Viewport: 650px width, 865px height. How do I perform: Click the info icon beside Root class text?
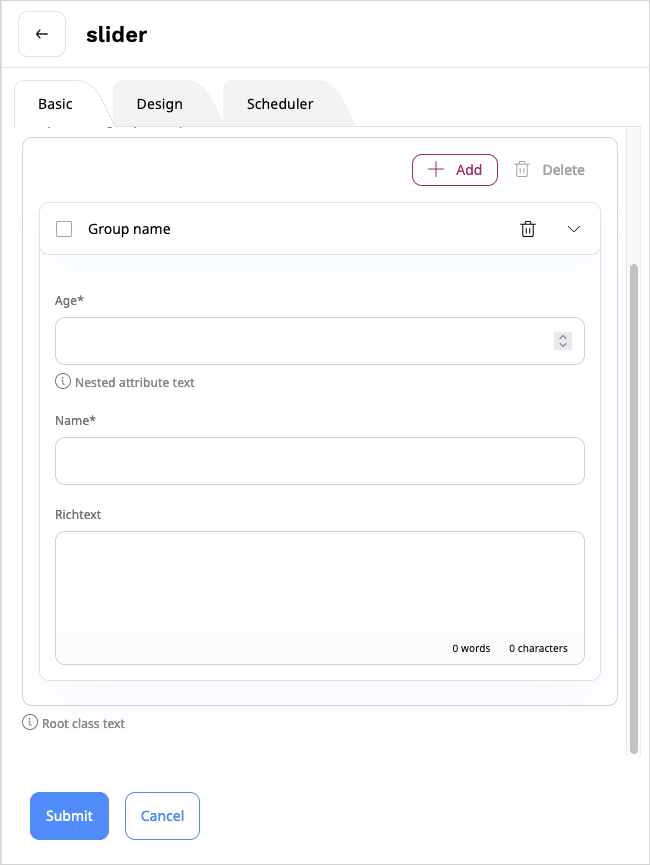click(x=29, y=722)
